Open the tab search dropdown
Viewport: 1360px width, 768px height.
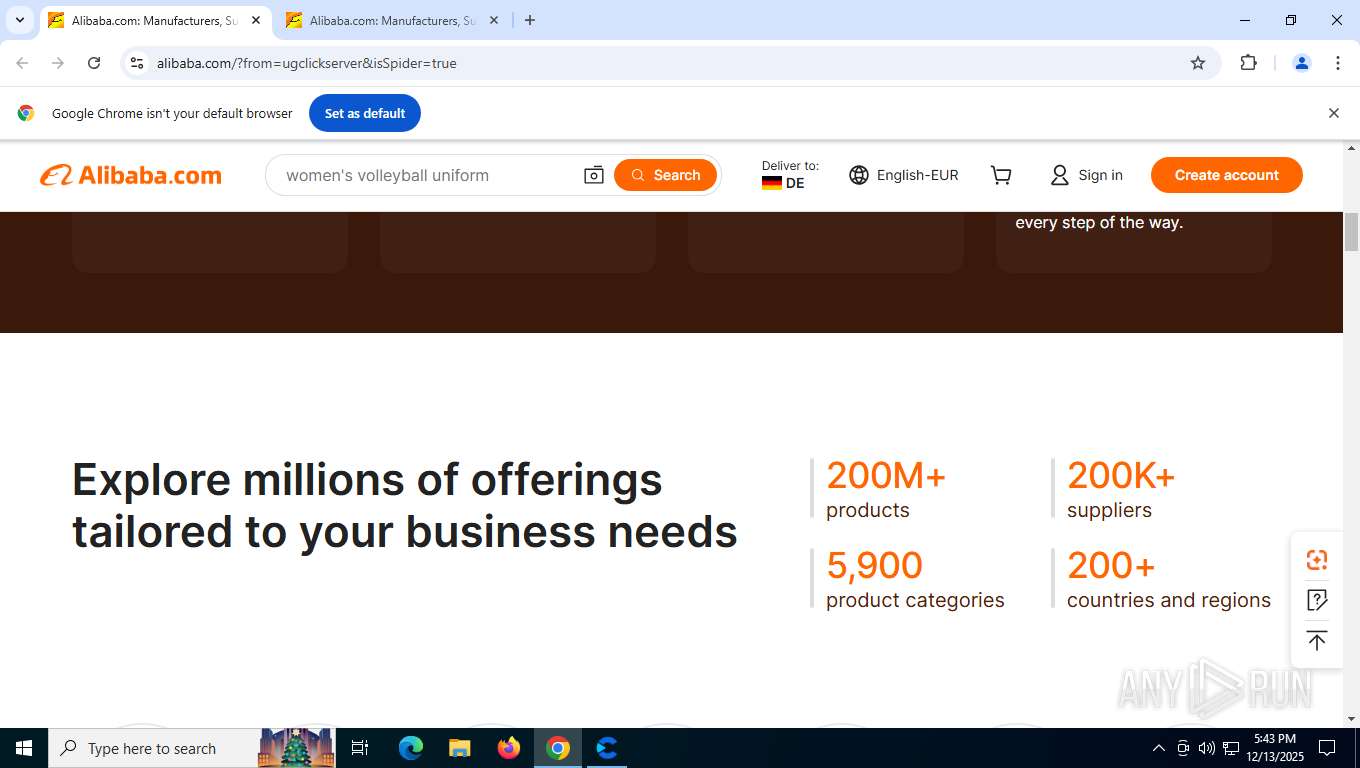click(x=19, y=20)
